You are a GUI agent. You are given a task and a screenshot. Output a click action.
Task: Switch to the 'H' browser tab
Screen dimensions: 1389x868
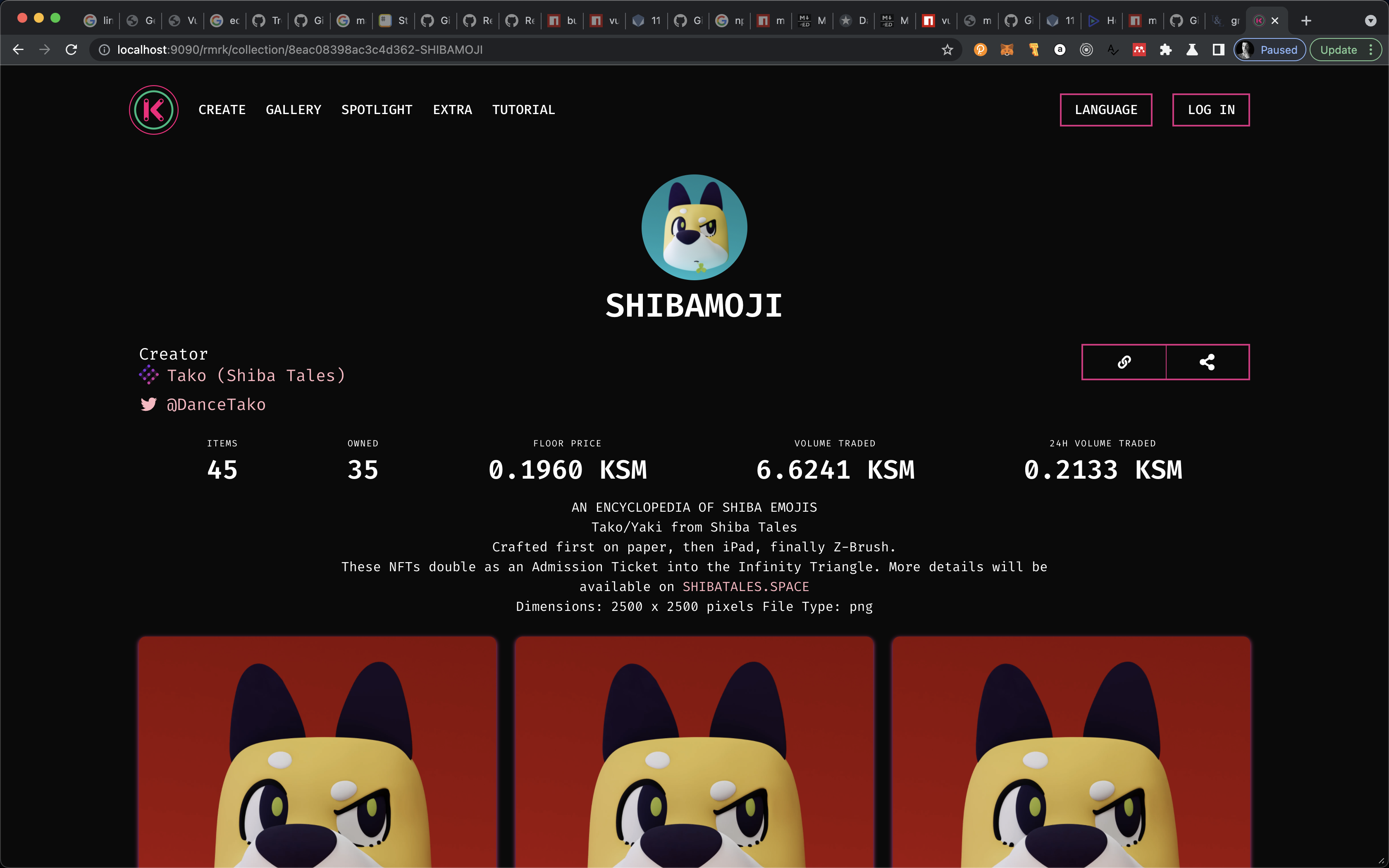pyautogui.click(x=1102, y=21)
